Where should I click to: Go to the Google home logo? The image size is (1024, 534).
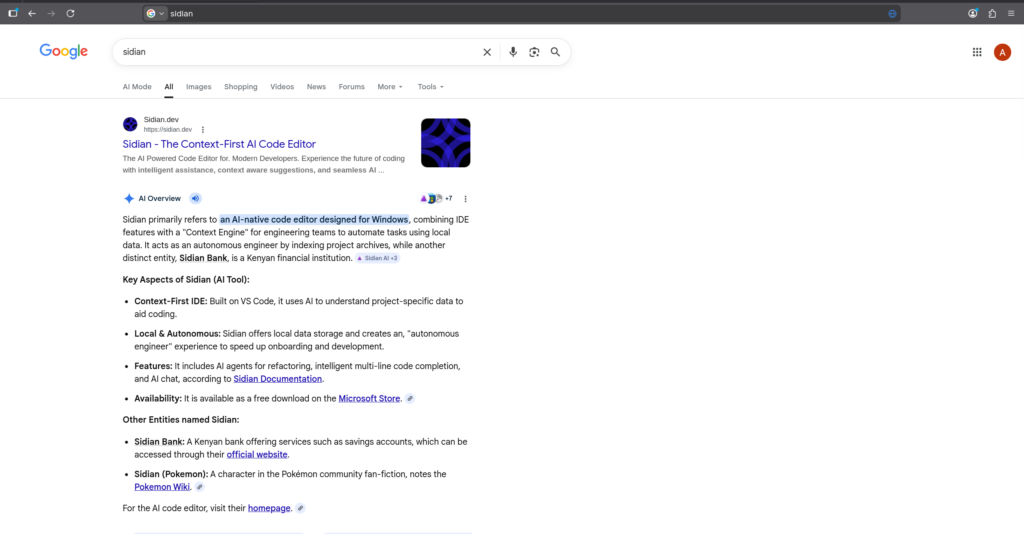[x=63, y=52]
